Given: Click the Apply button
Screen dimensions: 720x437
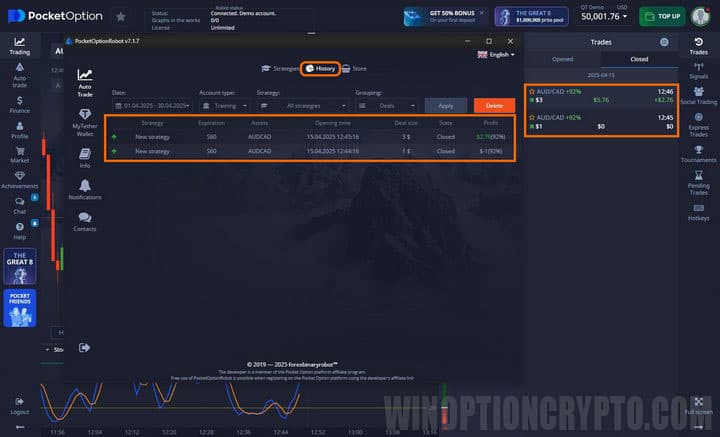Looking at the screenshot, I should (446, 106).
